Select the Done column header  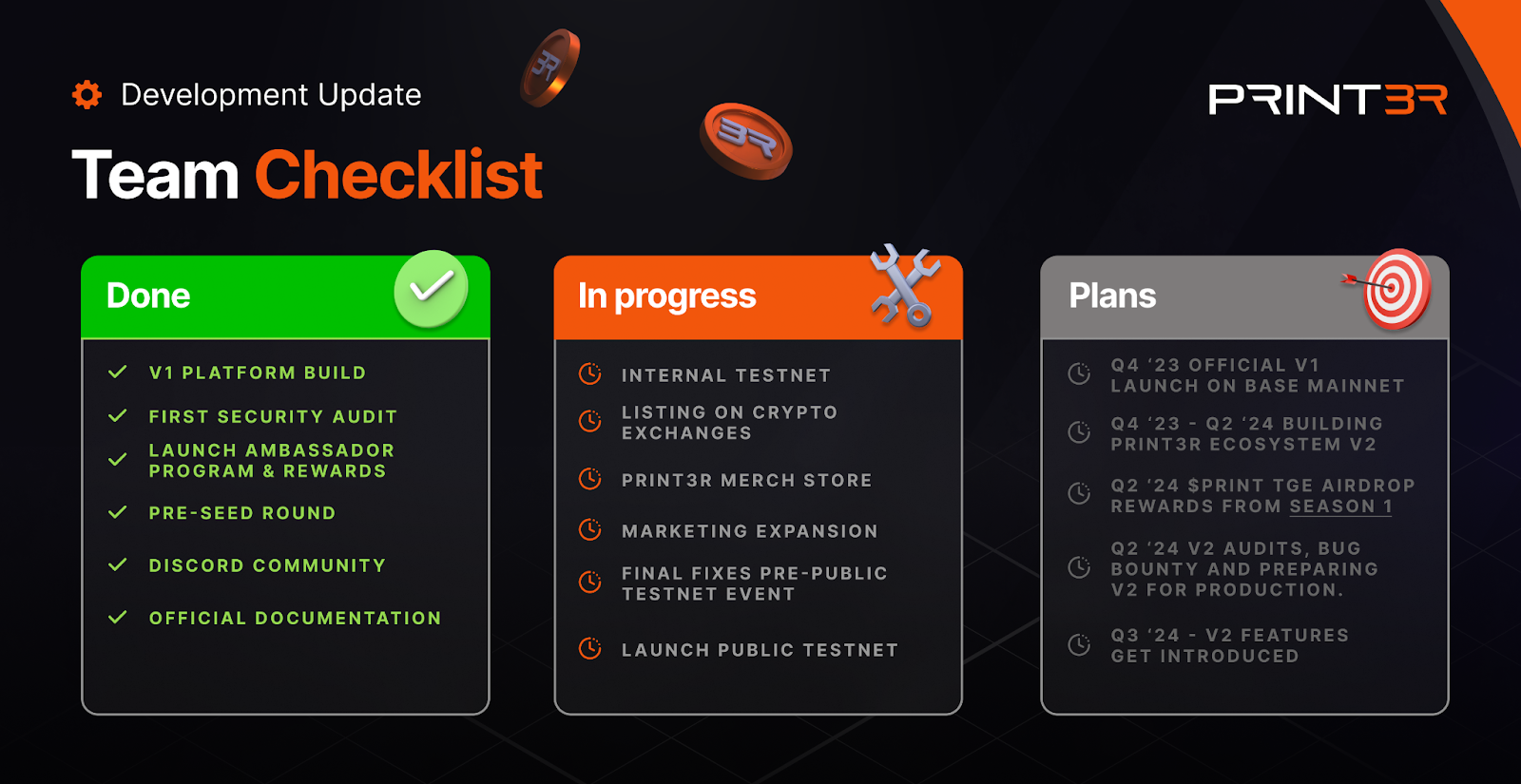pyautogui.click(x=285, y=296)
